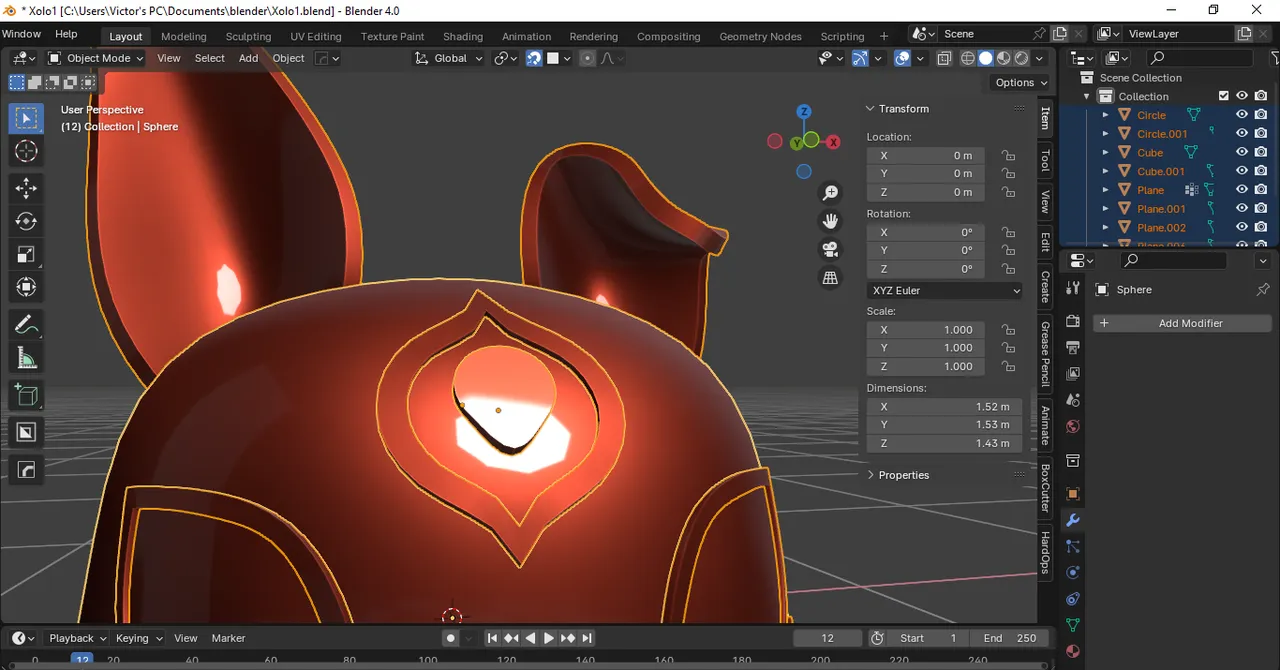The height and width of the screenshot is (670, 1280).
Task: Collapse the Collection in outliner
Action: pos(1087,96)
